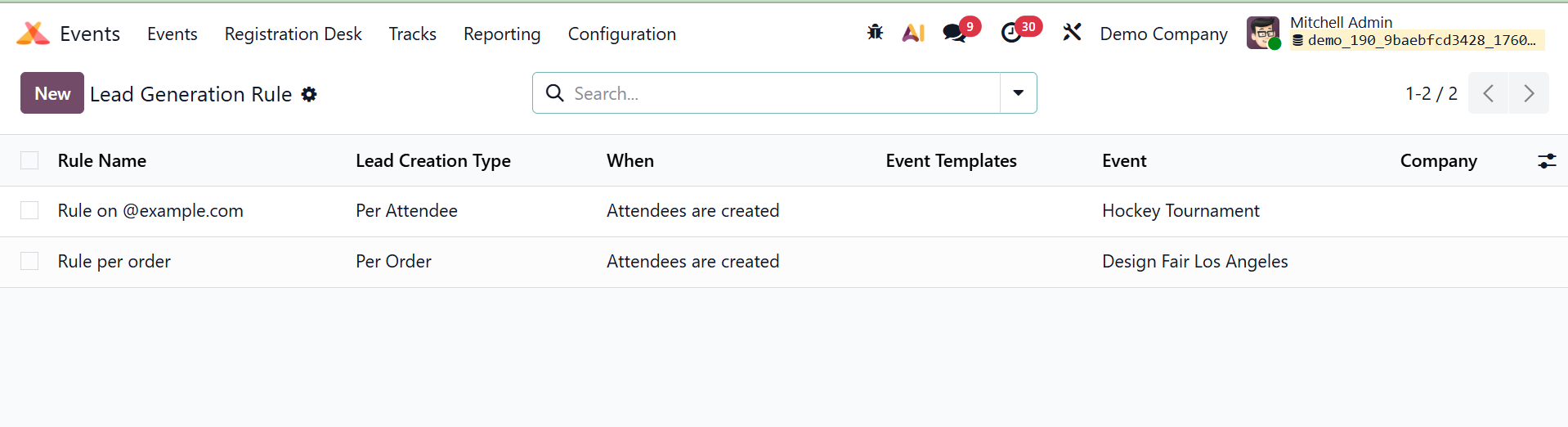Open the Demo Company switcher
1568x427 pixels.
1163,34
